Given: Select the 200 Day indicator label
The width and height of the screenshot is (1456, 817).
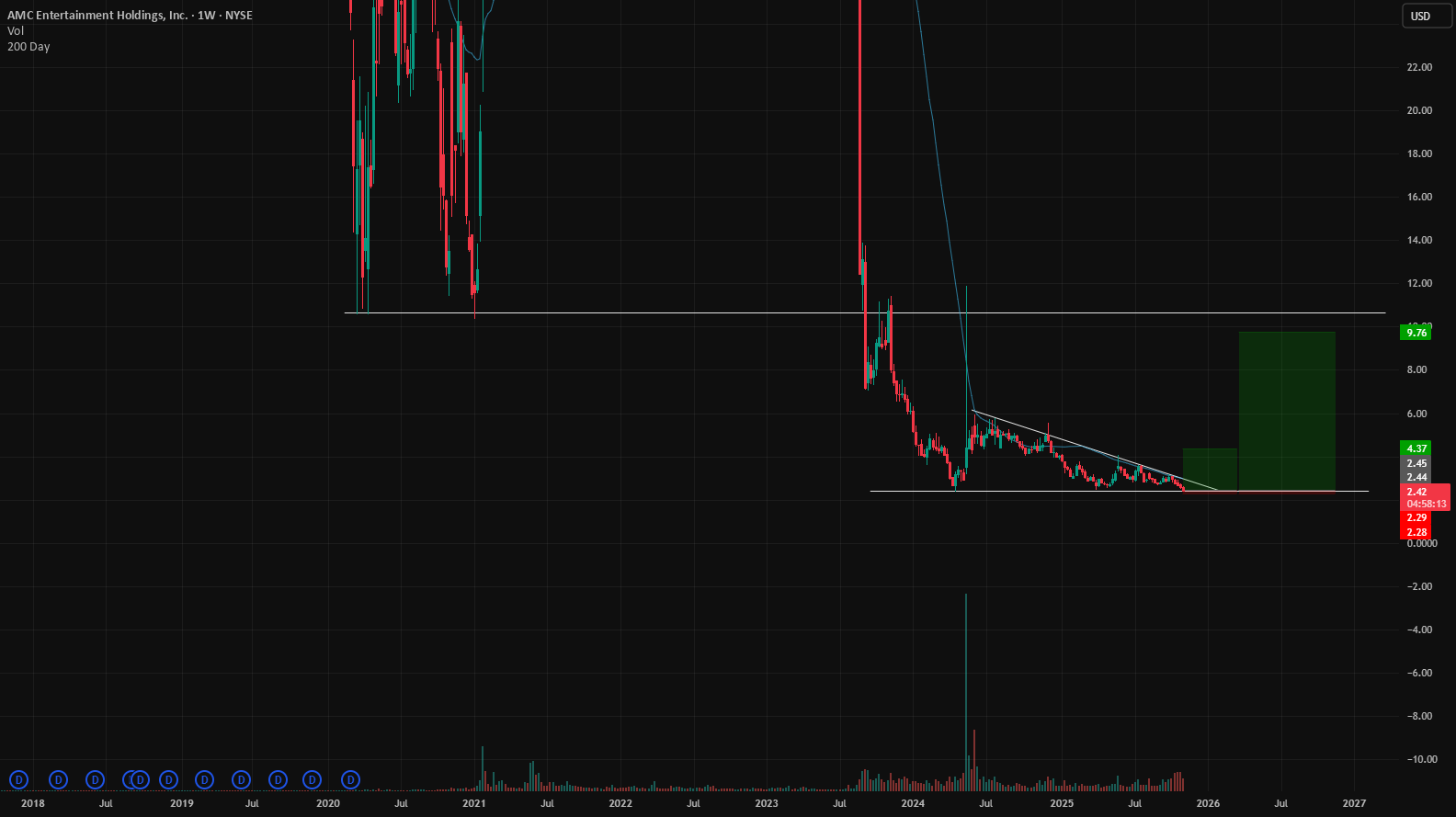Looking at the screenshot, I should pyautogui.click(x=28, y=46).
